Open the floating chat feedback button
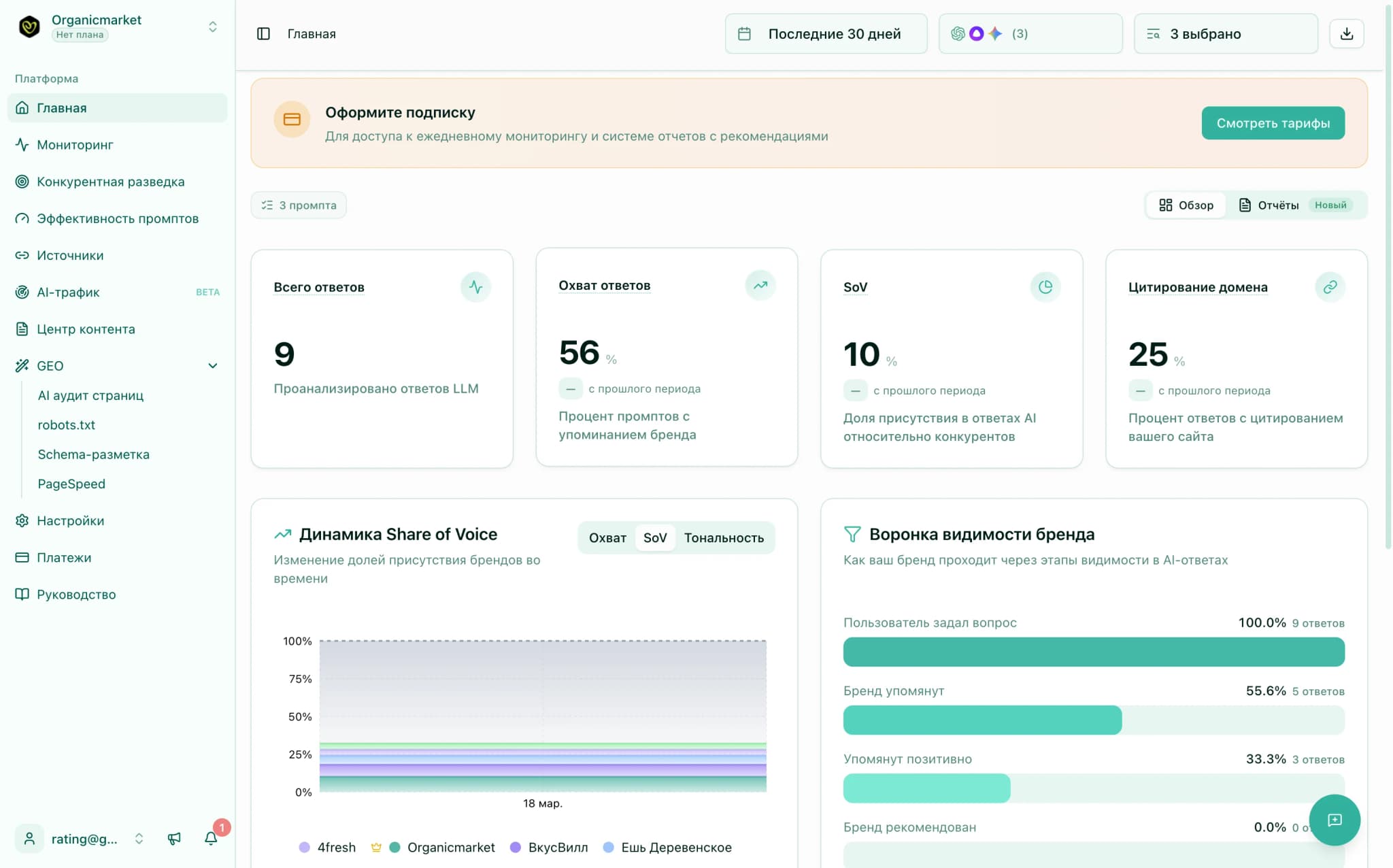The height and width of the screenshot is (868, 1393). point(1334,820)
